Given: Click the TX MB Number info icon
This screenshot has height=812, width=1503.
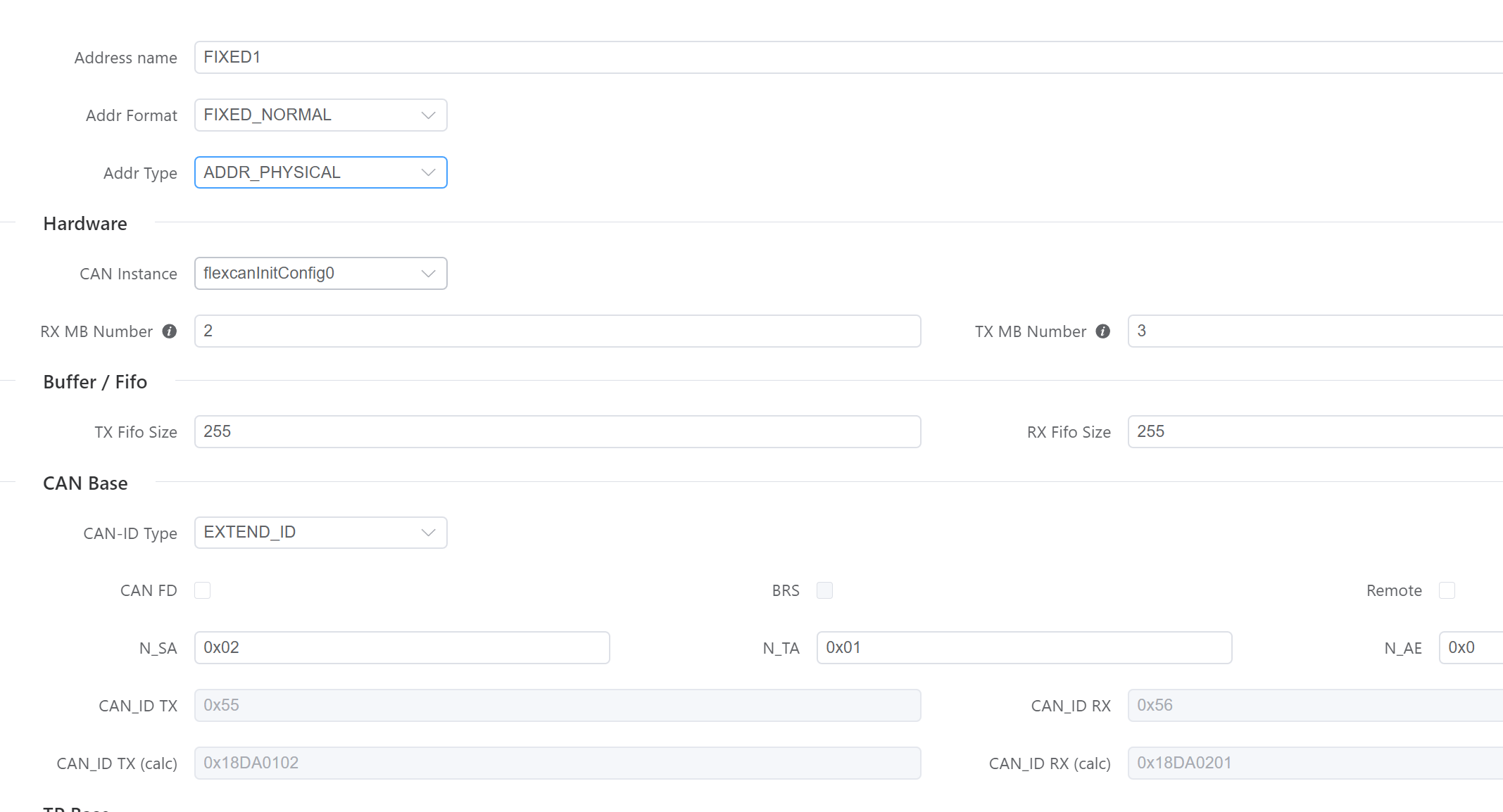Looking at the screenshot, I should tap(1103, 331).
